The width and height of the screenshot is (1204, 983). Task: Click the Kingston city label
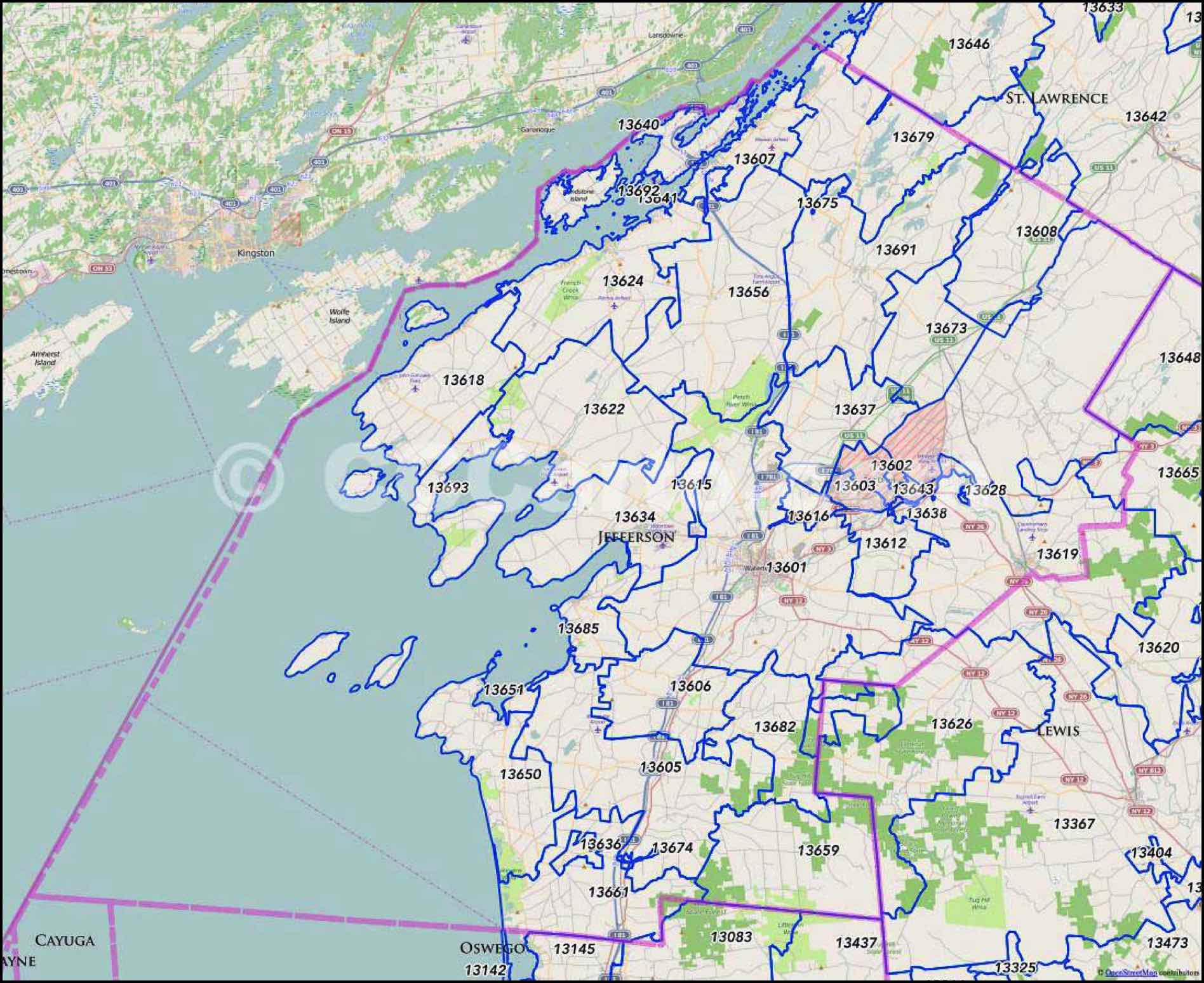coord(256,253)
